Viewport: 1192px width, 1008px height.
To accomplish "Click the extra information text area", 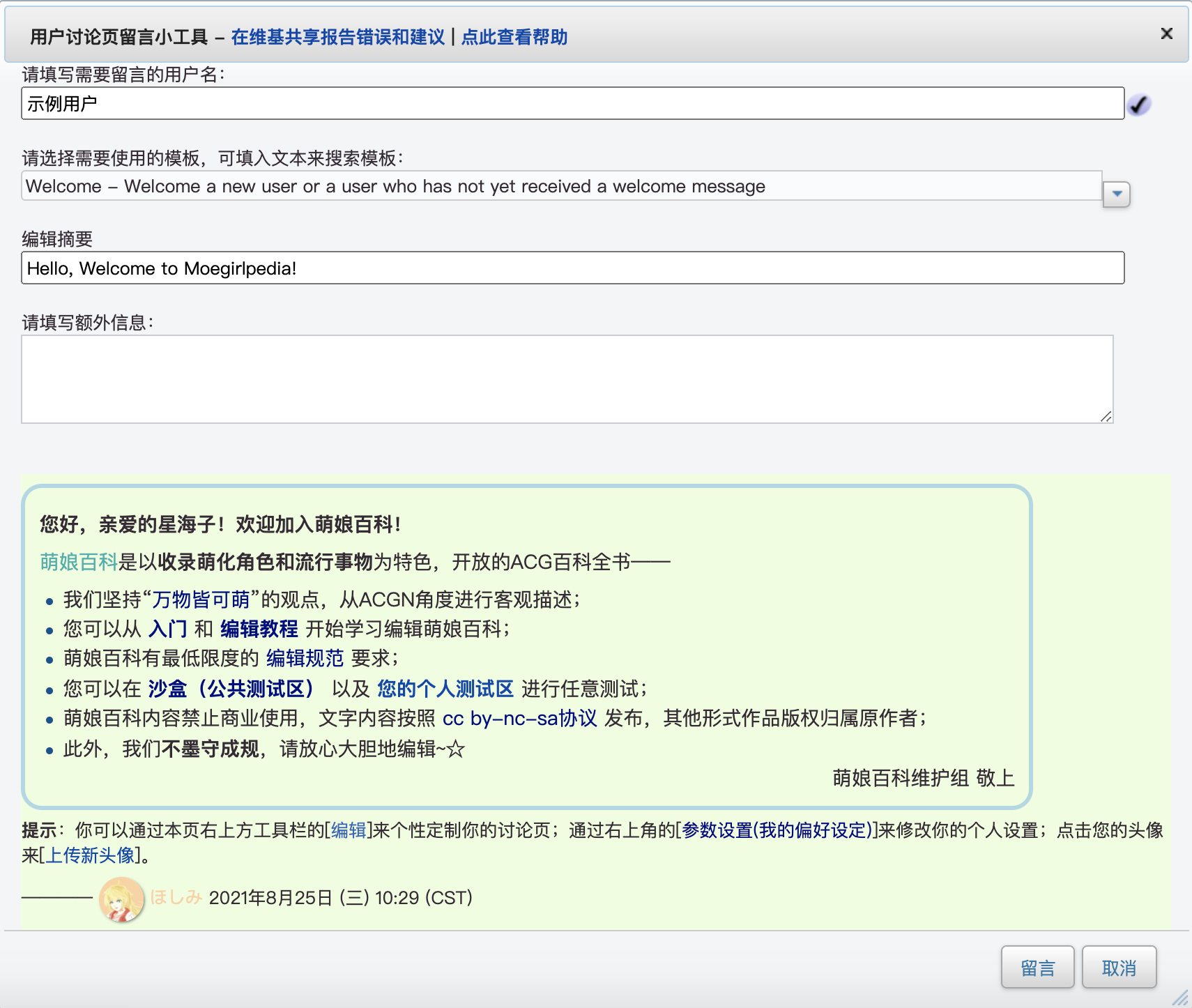I will click(x=566, y=379).
